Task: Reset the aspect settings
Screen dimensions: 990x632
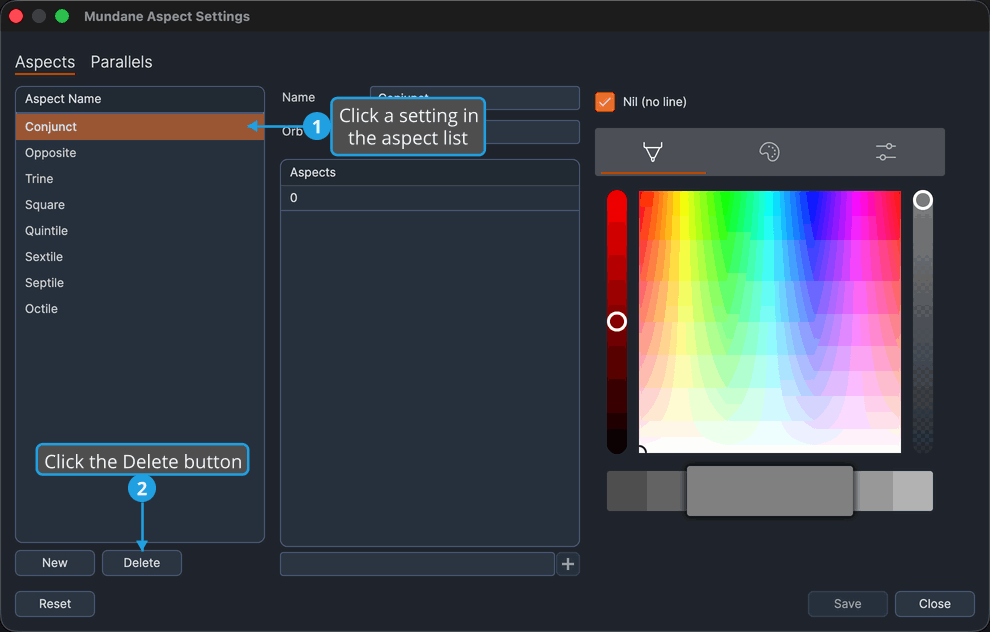Action: (x=55, y=604)
